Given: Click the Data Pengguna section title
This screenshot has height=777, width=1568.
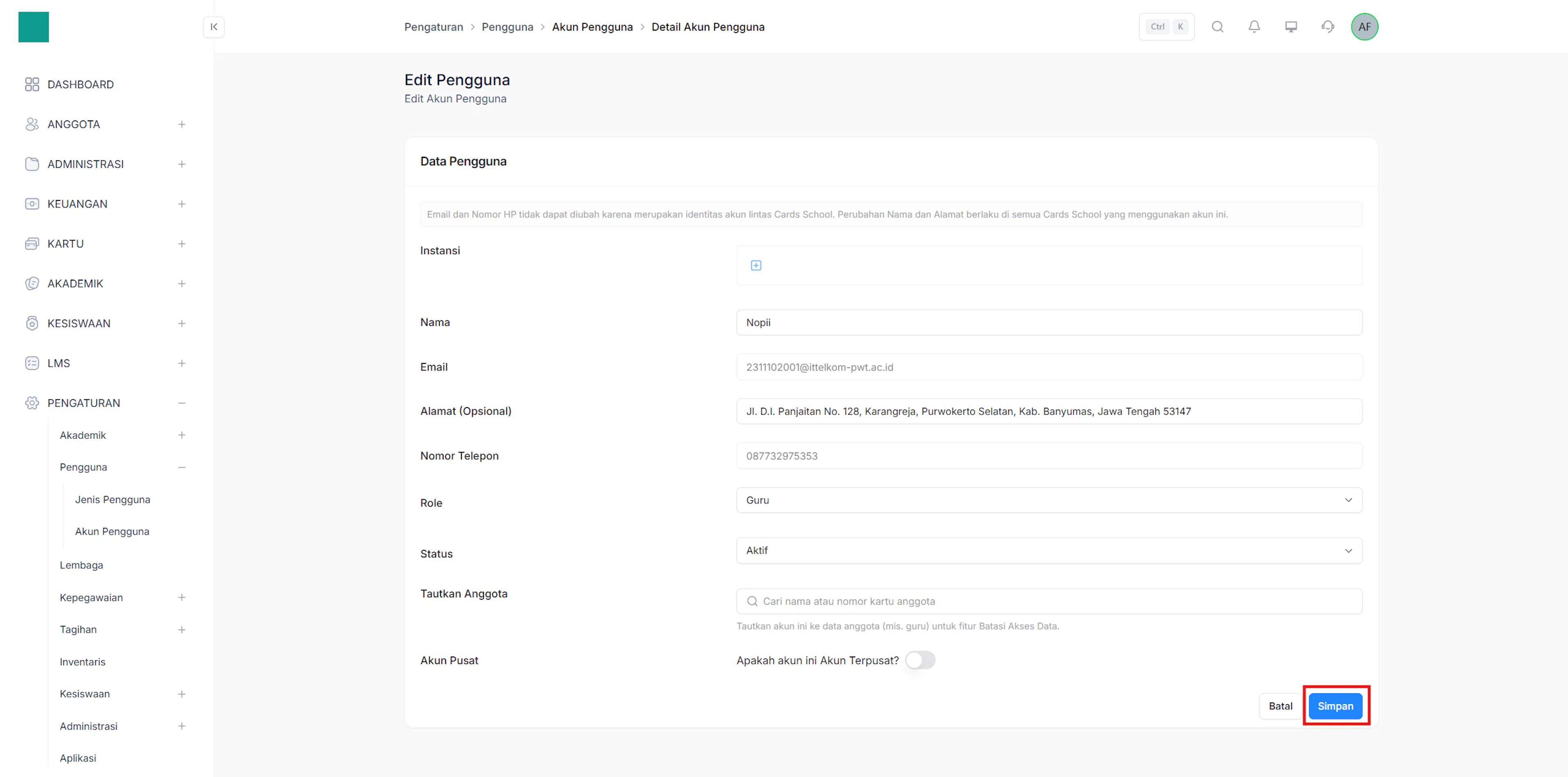Looking at the screenshot, I should pos(463,161).
